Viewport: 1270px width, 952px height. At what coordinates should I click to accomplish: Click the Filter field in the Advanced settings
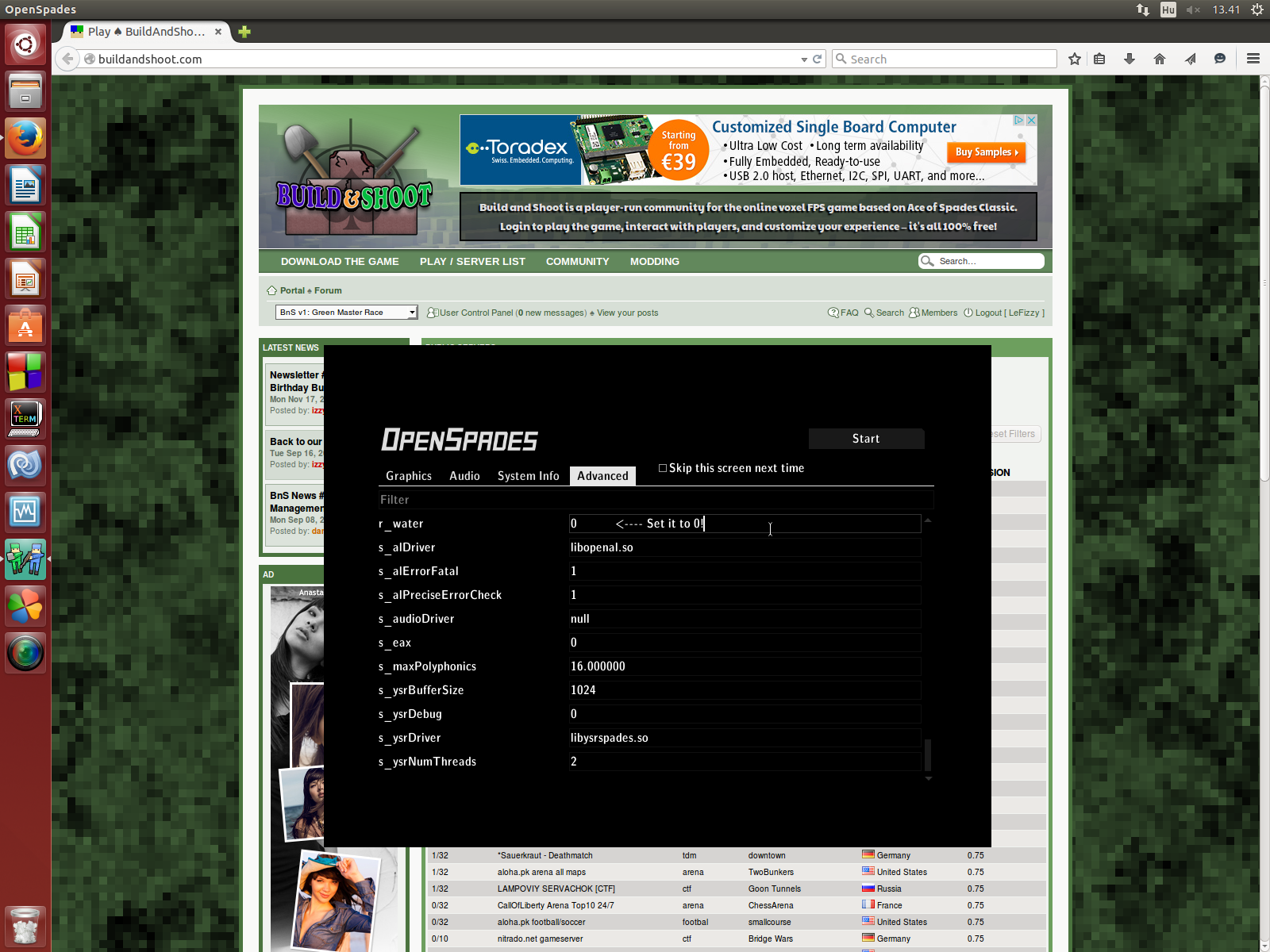point(655,500)
